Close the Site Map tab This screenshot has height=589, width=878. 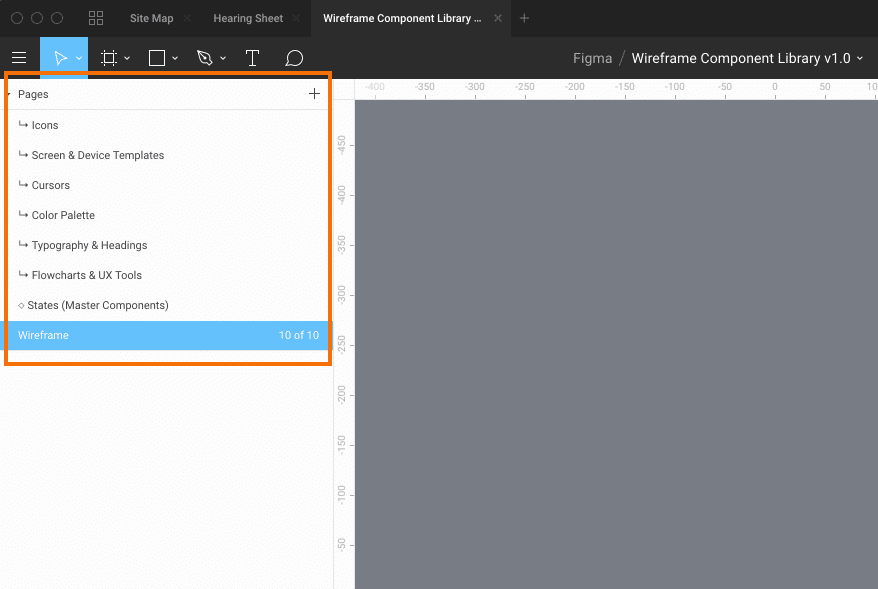click(187, 18)
